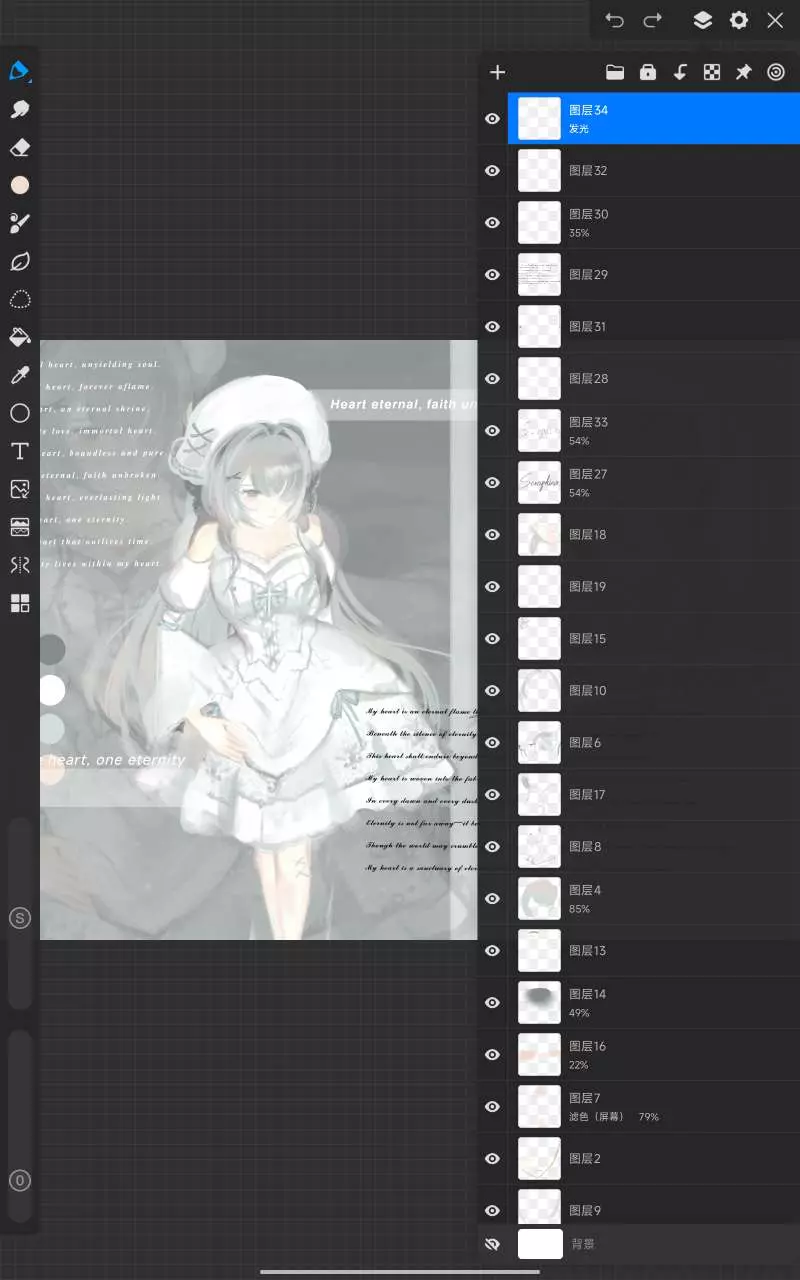Open thumbnail of 图层27 signature
The width and height of the screenshot is (800, 1280).
click(539, 482)
